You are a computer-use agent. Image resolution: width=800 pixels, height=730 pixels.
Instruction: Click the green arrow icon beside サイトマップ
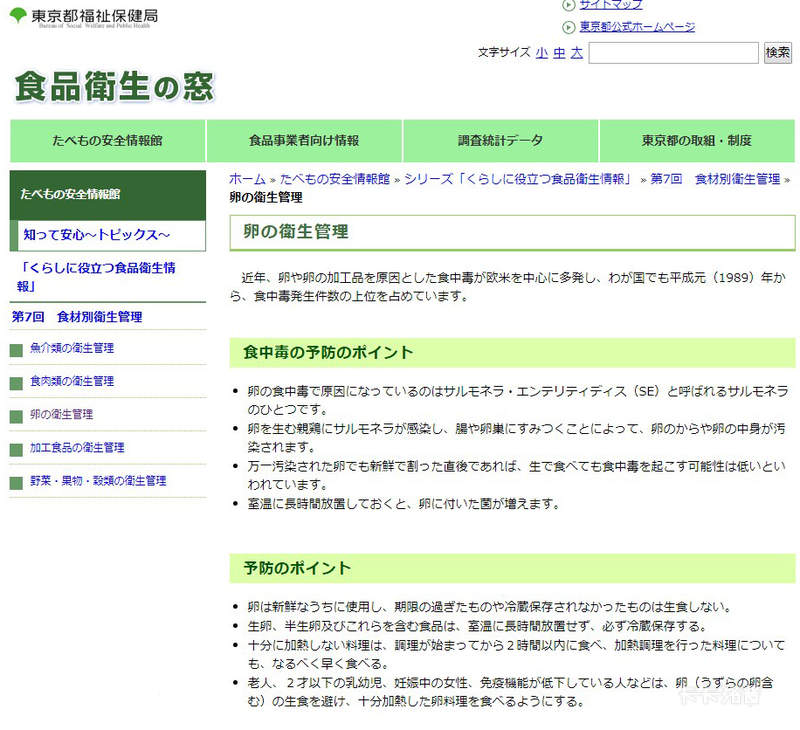[x=567, y=6]
